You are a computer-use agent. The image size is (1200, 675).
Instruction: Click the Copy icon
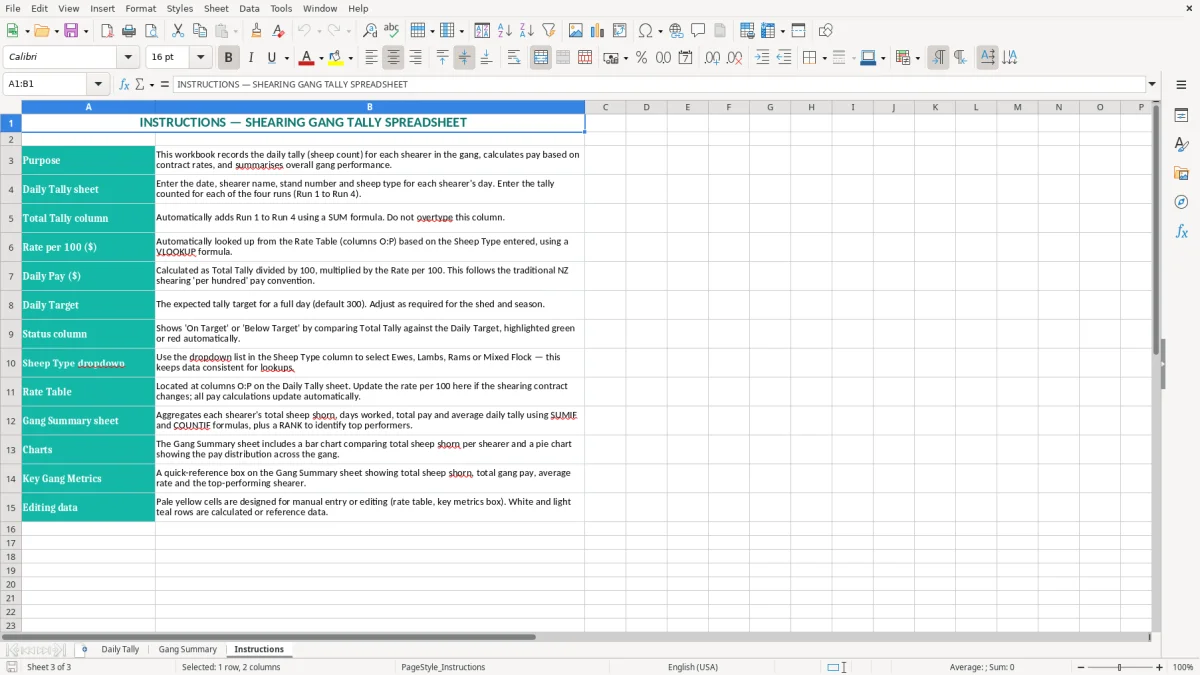coord(200,31)
